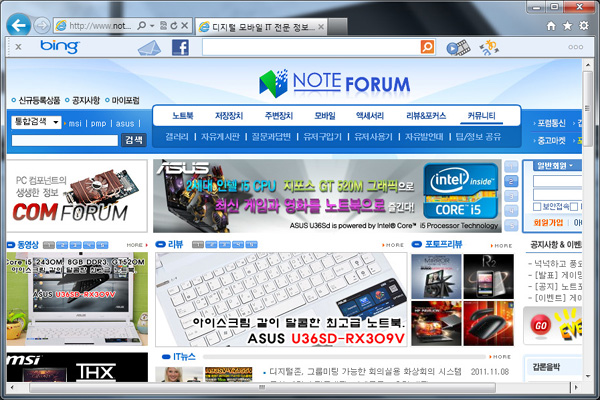Viewport: 600px width, 400px height.
Task: Select ASUS banner slide number 3
Action: 511,196
